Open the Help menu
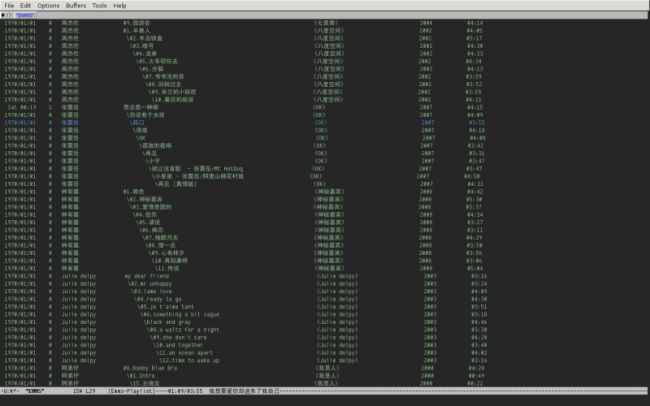 coord(119,5)
